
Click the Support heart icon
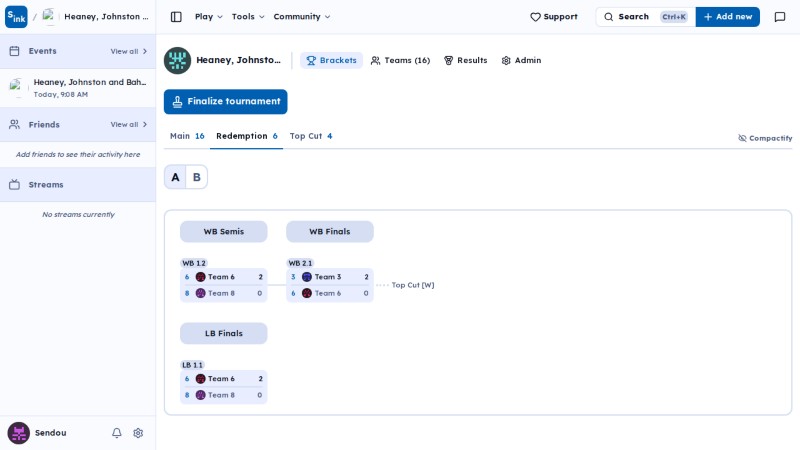click(535, 17)
